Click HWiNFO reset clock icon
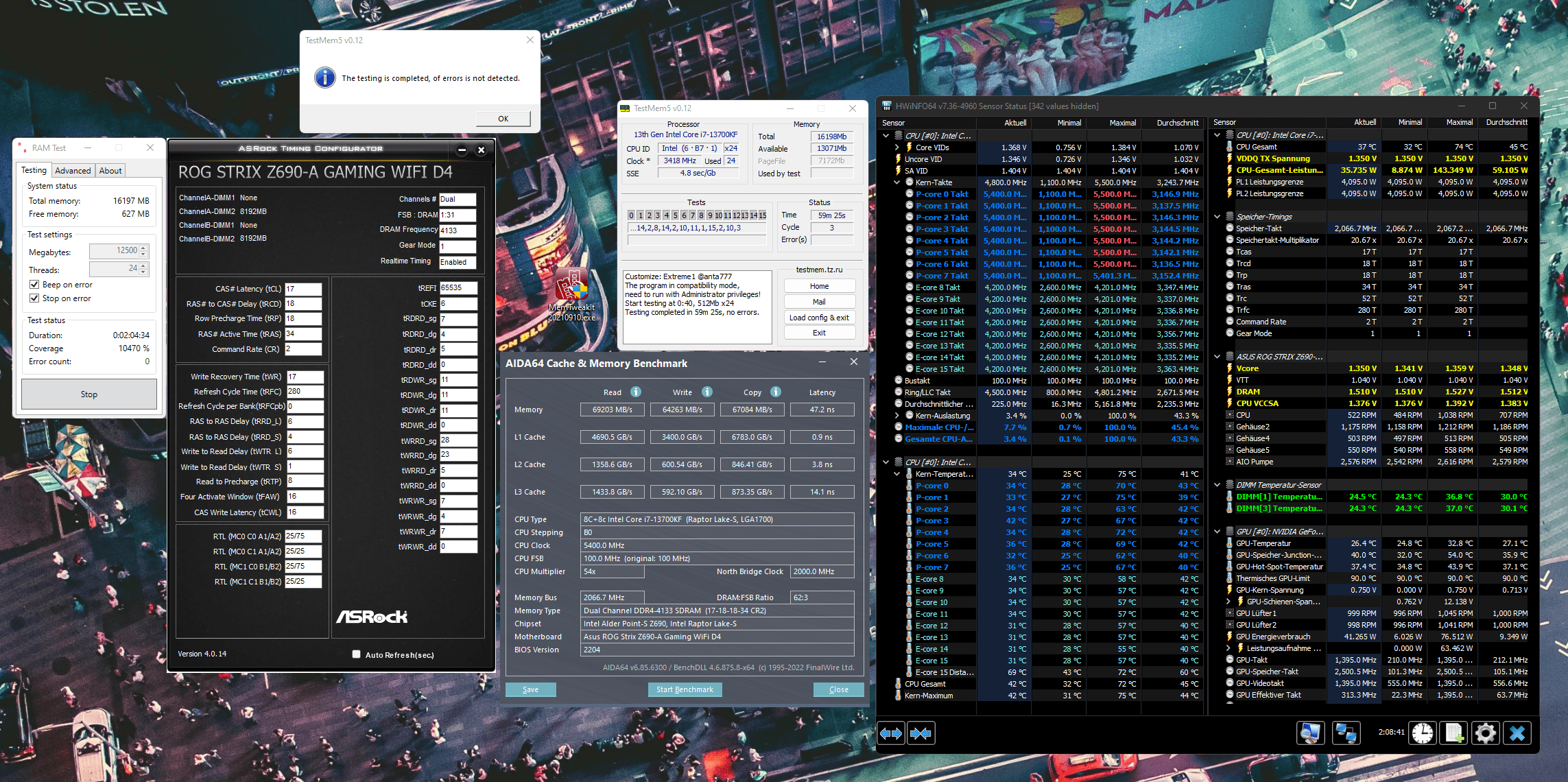 click(1422, 733)
